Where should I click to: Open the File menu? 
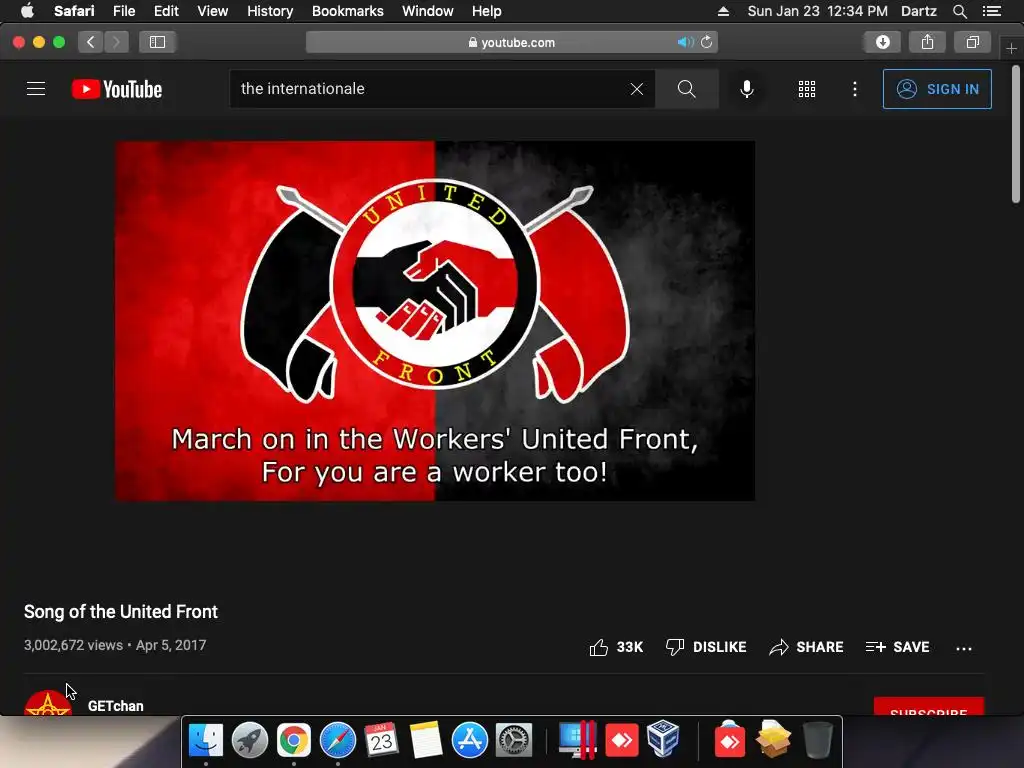(x=124, y=11)
